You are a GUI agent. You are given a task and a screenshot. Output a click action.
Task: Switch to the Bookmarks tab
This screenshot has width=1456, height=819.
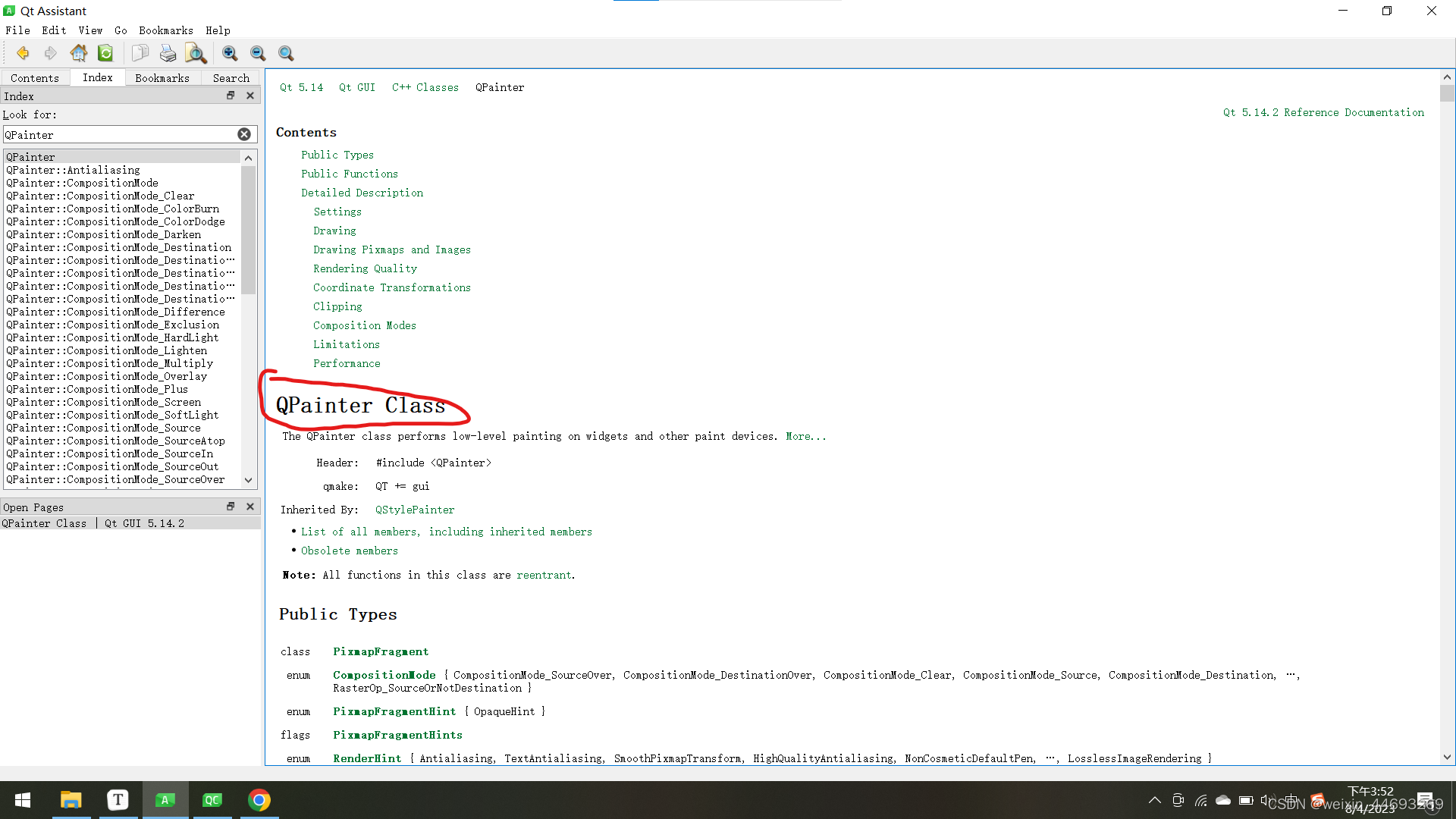point(162,77)
